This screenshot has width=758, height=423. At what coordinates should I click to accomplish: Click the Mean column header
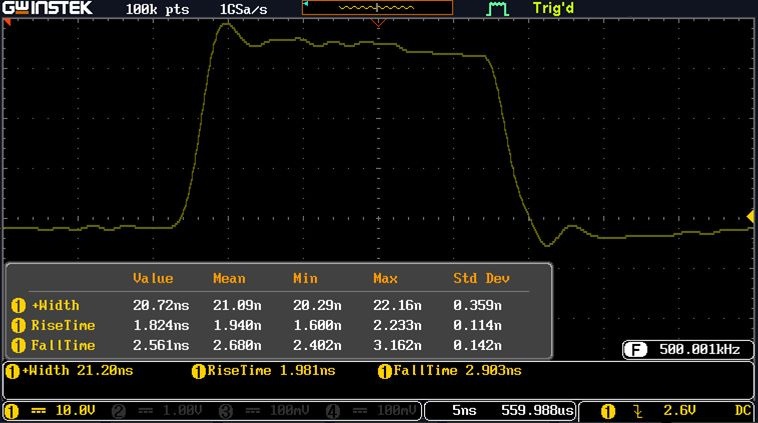coord(229,278)
